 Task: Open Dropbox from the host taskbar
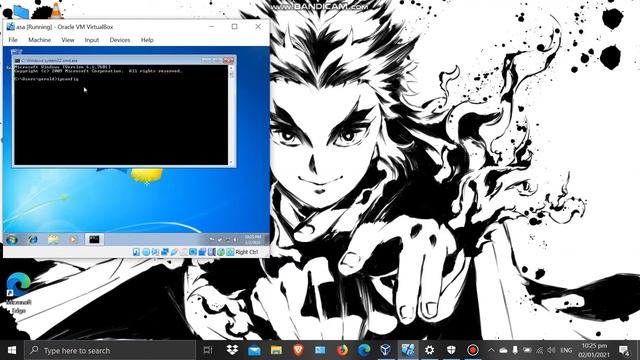coord(232,350)
